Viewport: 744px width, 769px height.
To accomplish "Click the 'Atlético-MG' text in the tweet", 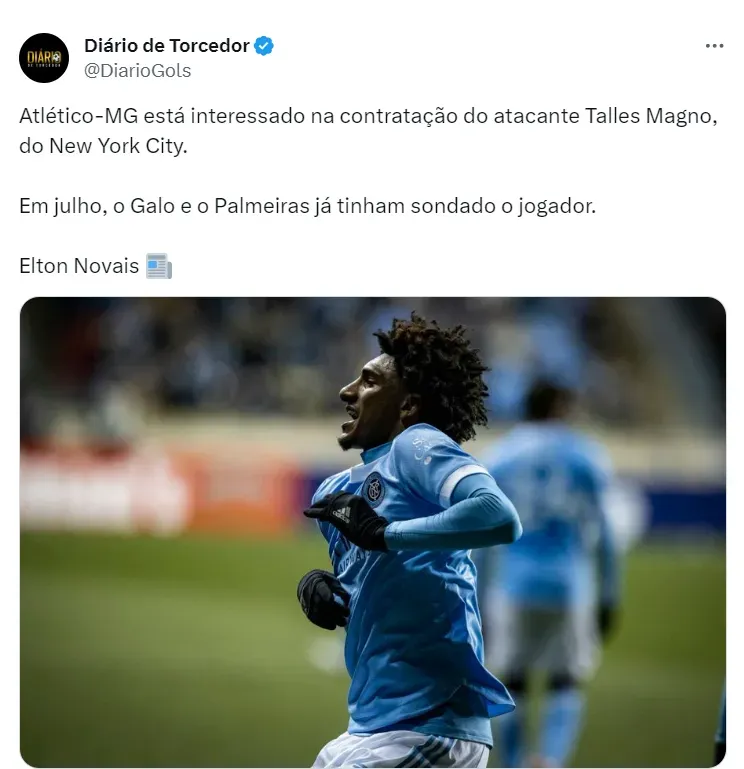I will tap(78, 116).
